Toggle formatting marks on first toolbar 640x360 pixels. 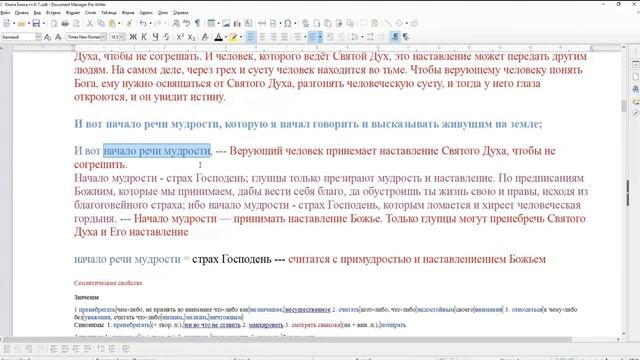point(198,23)
